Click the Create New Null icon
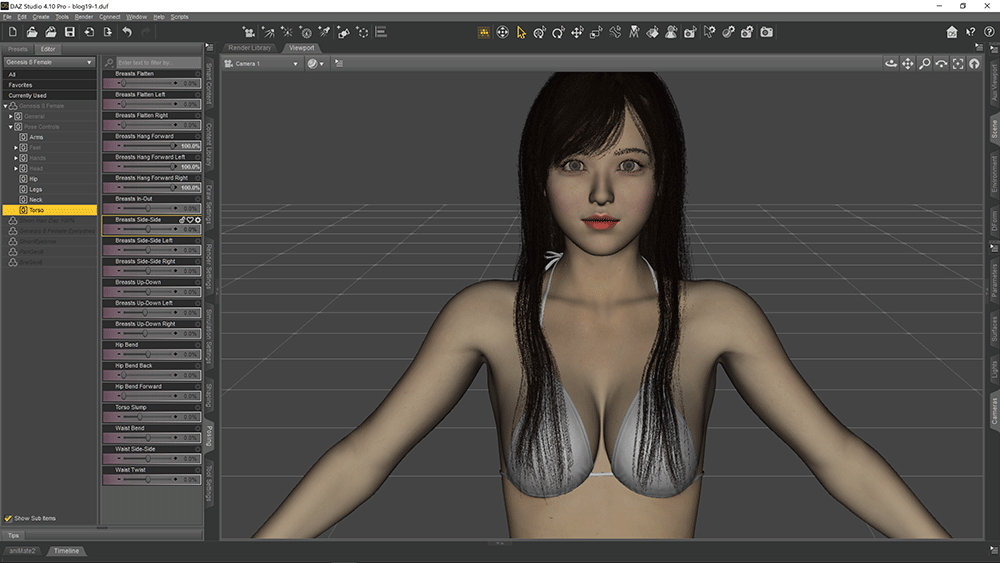 (x=362, y=32)
